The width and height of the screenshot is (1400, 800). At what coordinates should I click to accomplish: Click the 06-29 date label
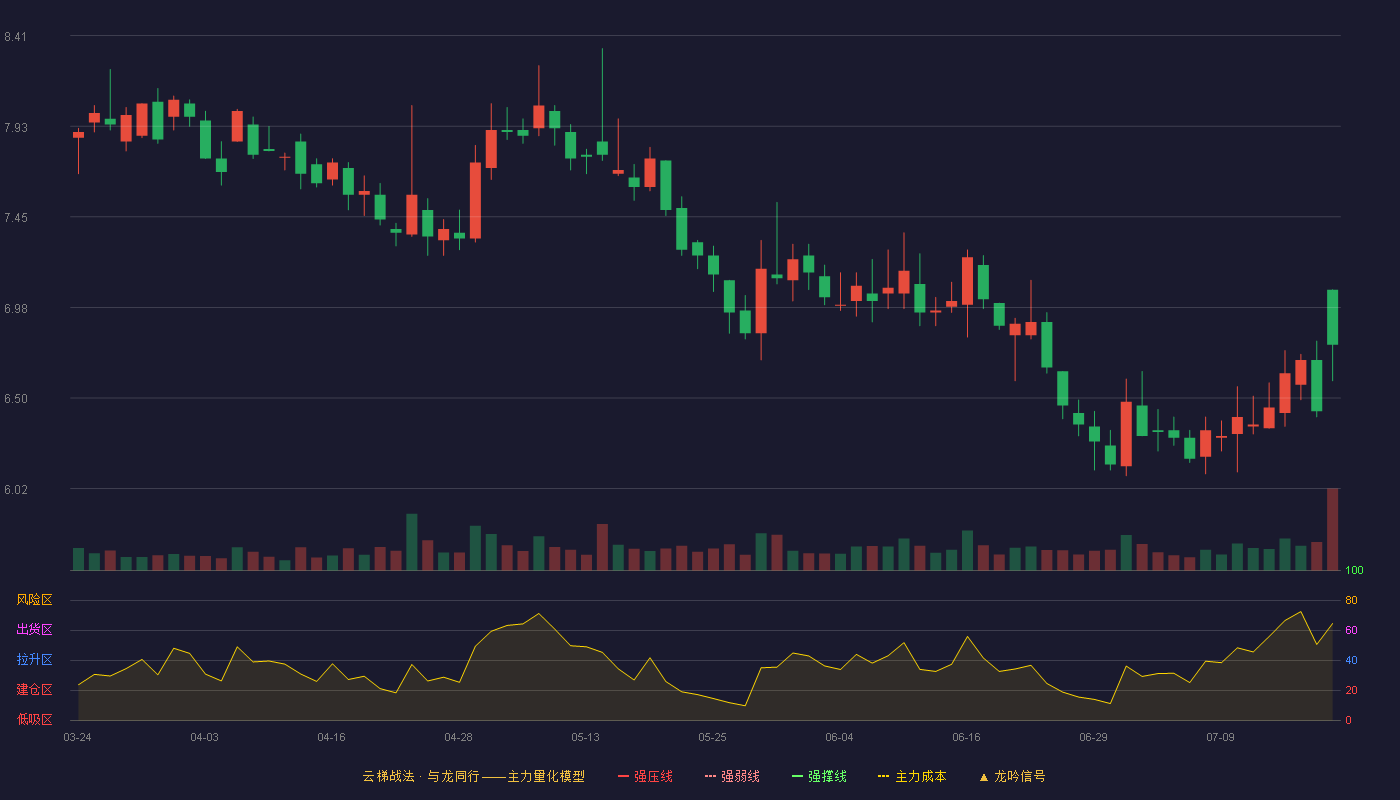point(1094,737)
